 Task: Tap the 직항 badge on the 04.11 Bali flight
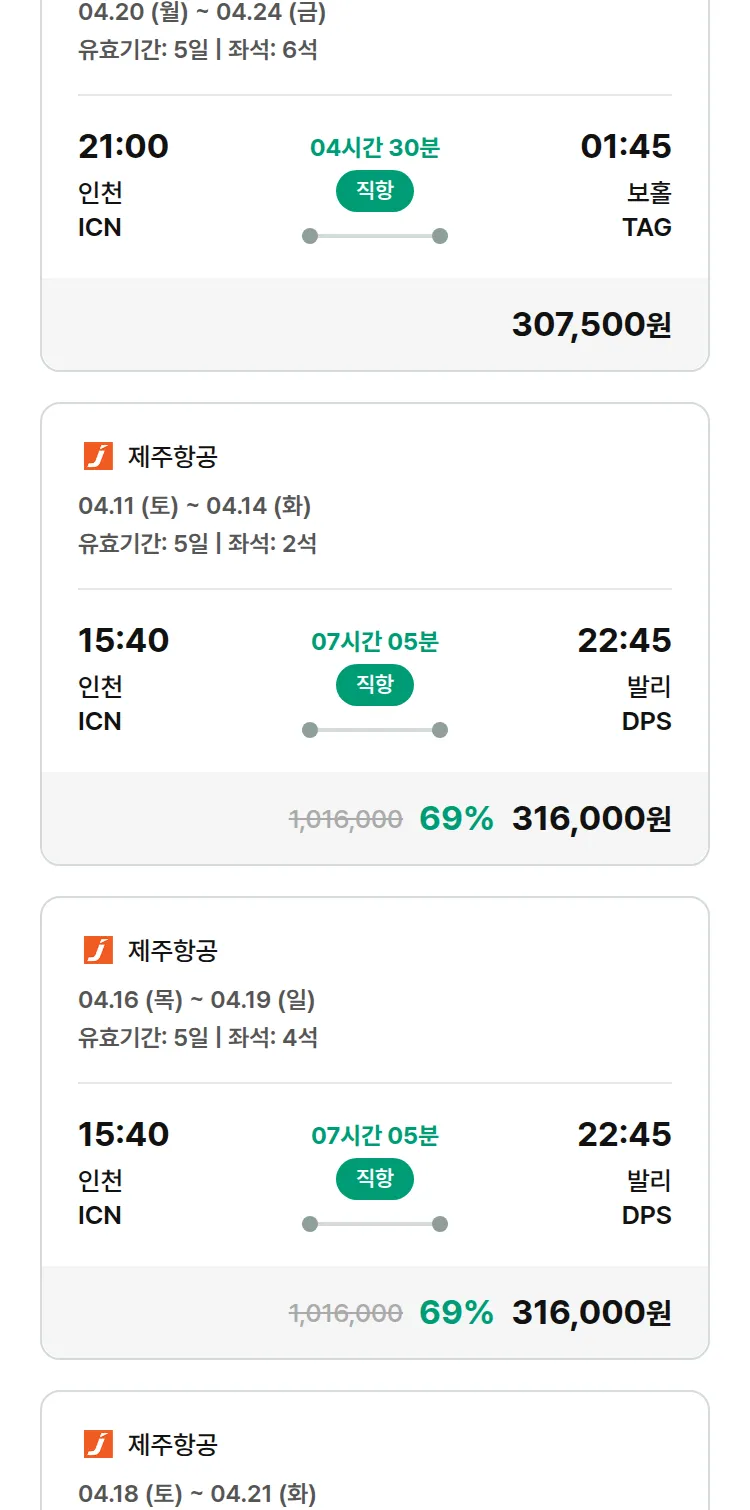(374, 685)
